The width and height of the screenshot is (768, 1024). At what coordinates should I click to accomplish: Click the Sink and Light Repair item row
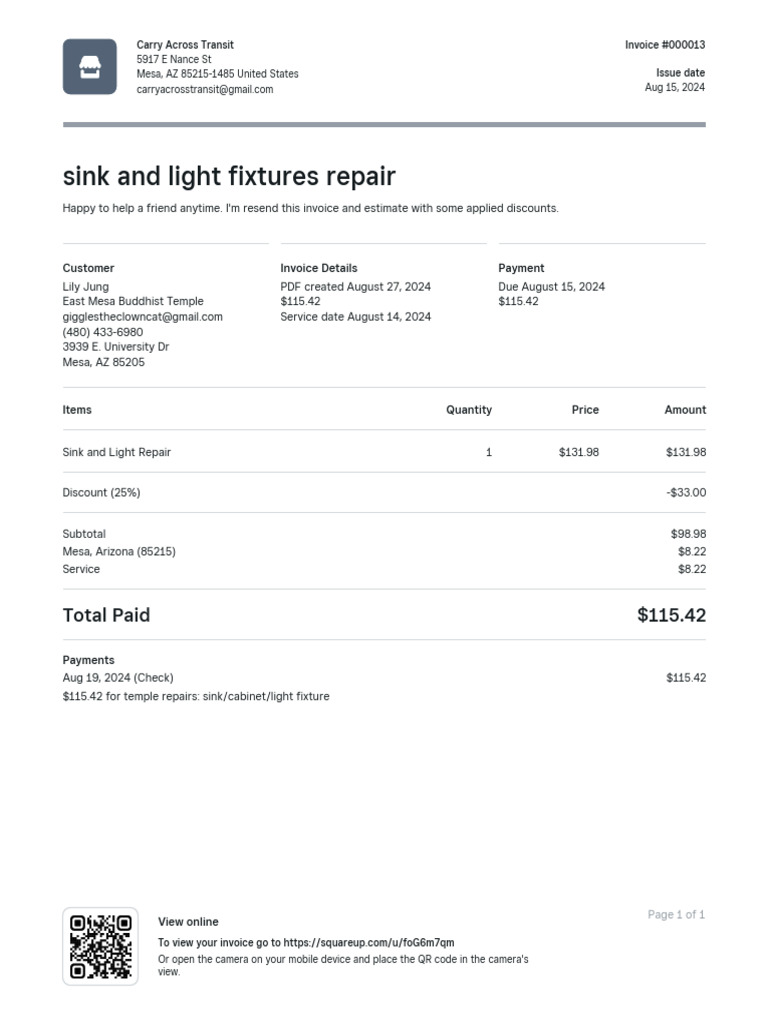[117, 452]
